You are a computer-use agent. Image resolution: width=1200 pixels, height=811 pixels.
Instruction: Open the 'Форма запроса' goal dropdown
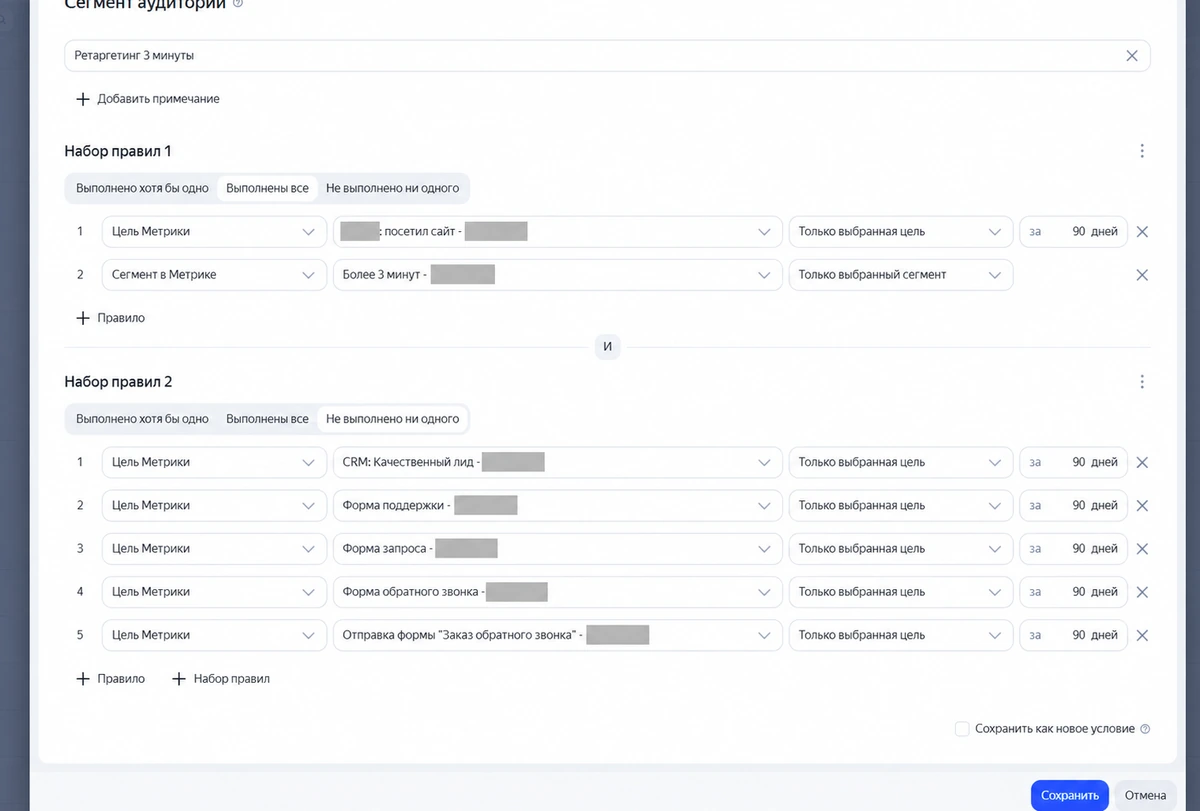pyautogui.click(x=558, y=548)
